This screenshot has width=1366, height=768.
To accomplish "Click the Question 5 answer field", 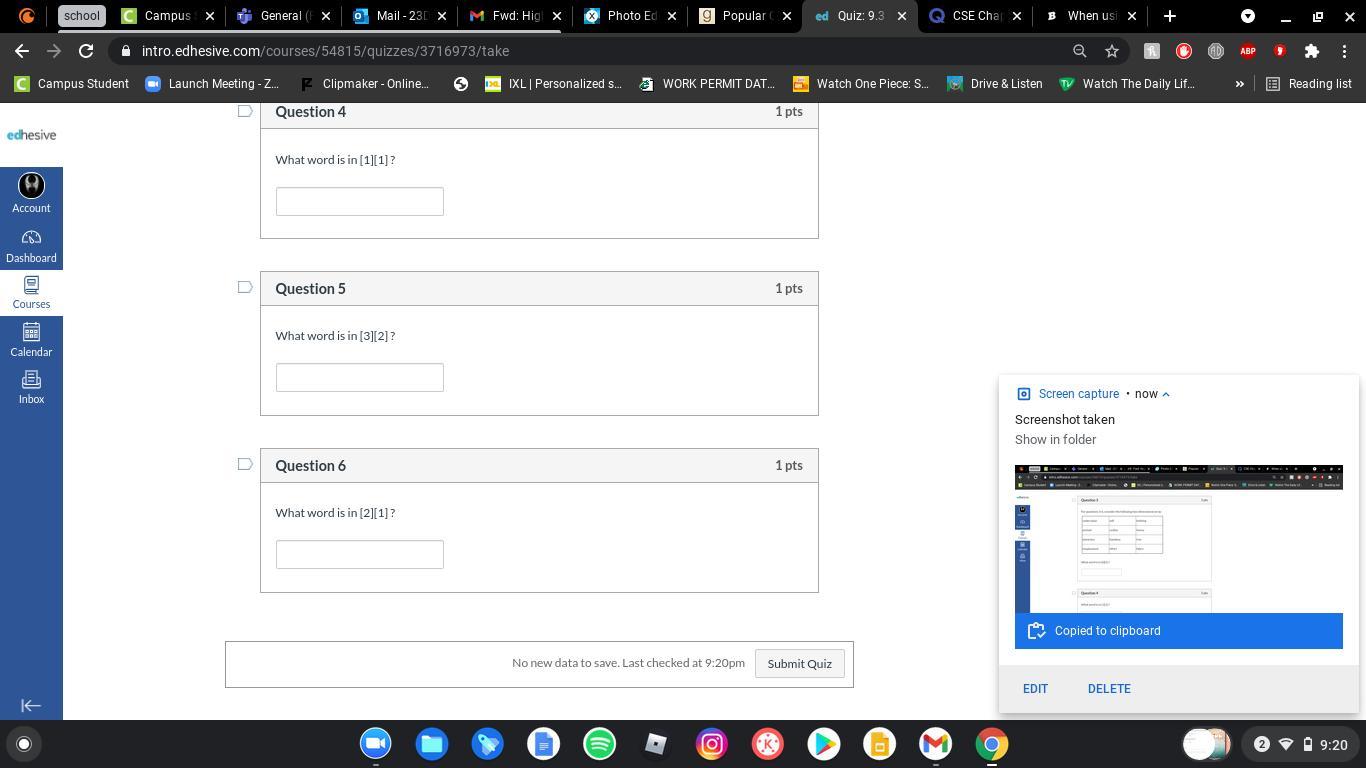I will coord(360,377).
